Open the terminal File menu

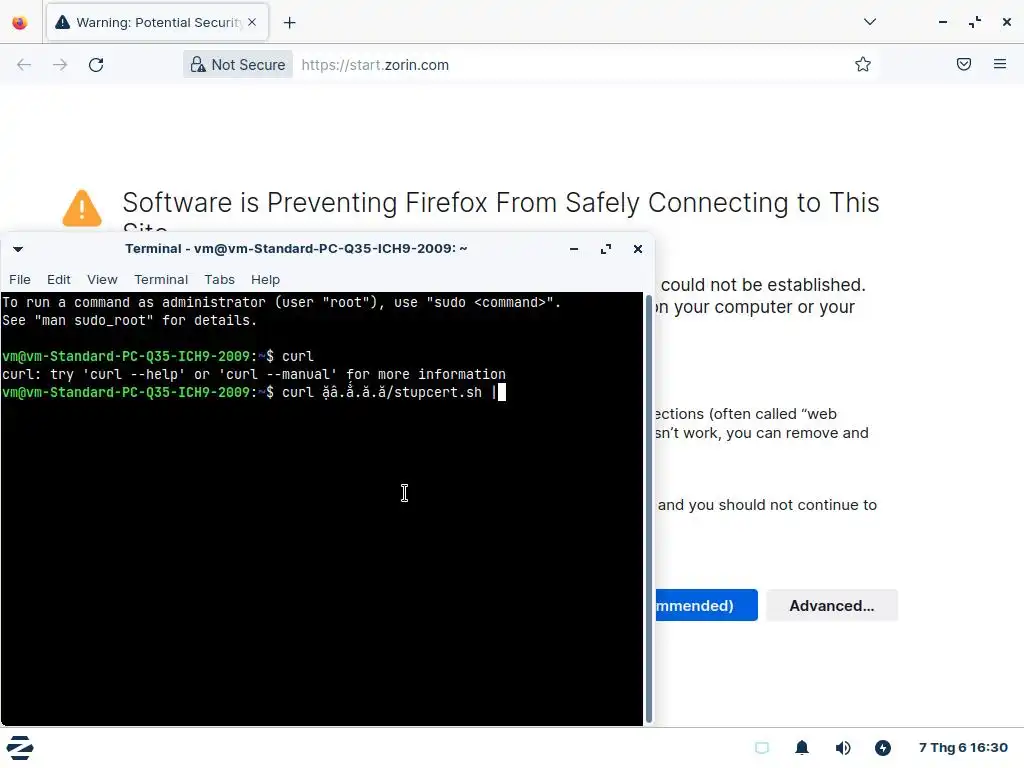tap(20, 280)
